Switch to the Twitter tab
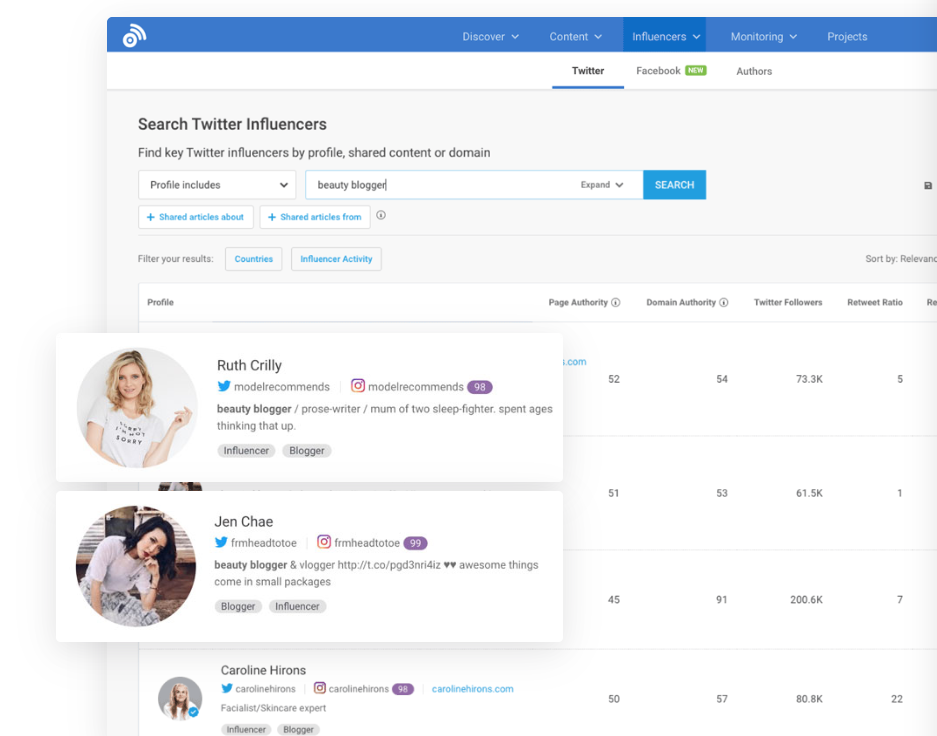 click(587, 70)
